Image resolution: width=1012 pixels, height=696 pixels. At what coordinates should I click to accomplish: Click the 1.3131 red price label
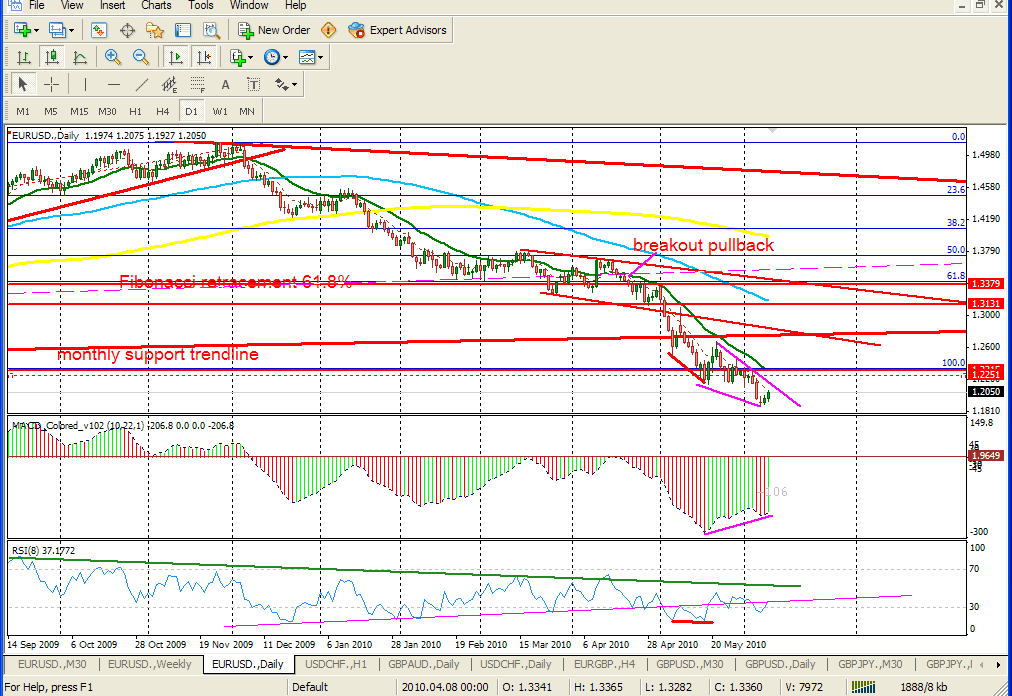tap(985, 303)
